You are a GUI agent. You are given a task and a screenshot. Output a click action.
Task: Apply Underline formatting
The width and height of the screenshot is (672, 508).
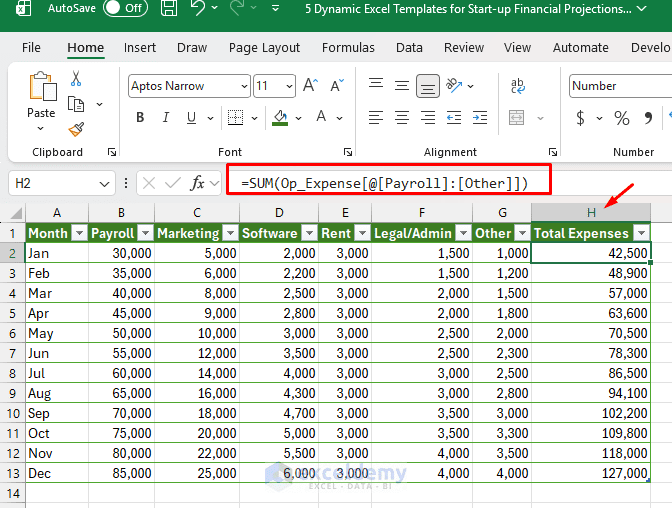pyautogui.click(x=191, y=117)
